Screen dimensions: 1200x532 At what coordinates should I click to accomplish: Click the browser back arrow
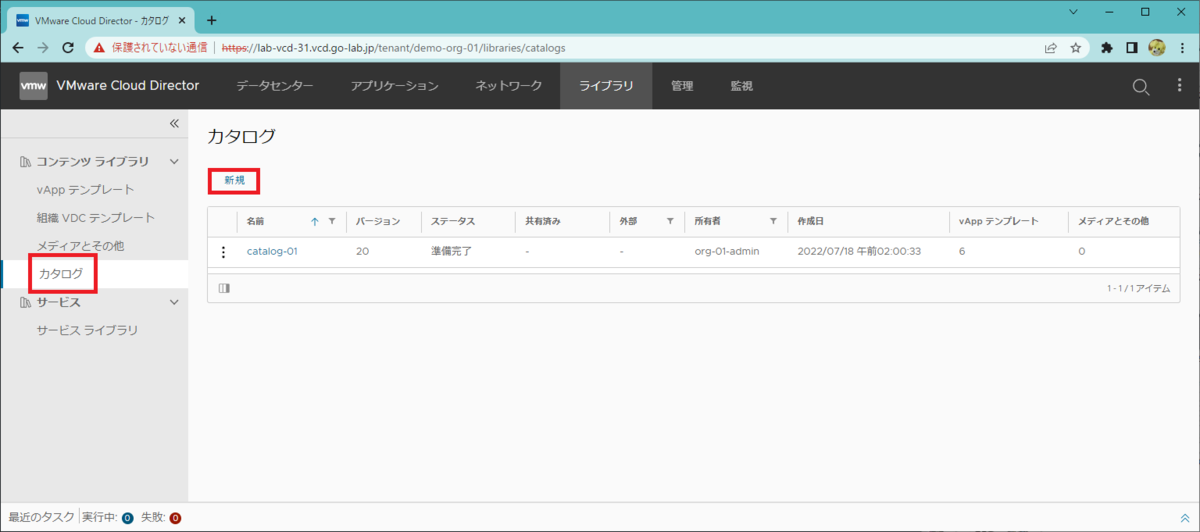pyautogui.click(x=18, y=47)
